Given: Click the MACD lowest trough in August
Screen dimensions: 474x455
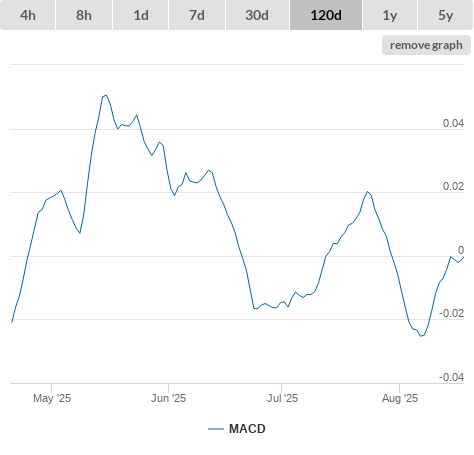Looking at the screenshot, I should (421, 336).
